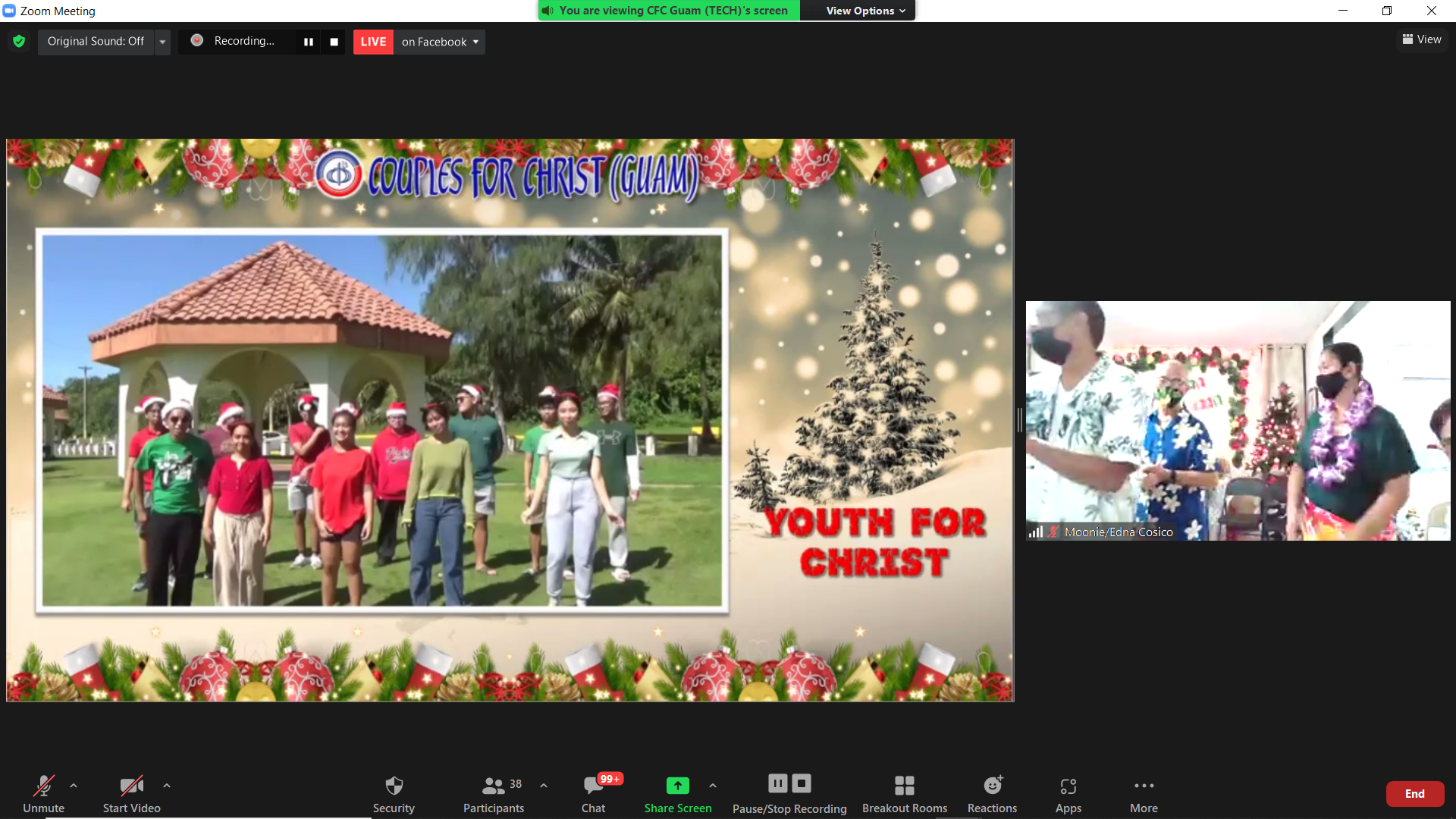The image size is (1456, 819).
Task: Click the panel divider handle beside shared screen
Action: coord(1020,420)
